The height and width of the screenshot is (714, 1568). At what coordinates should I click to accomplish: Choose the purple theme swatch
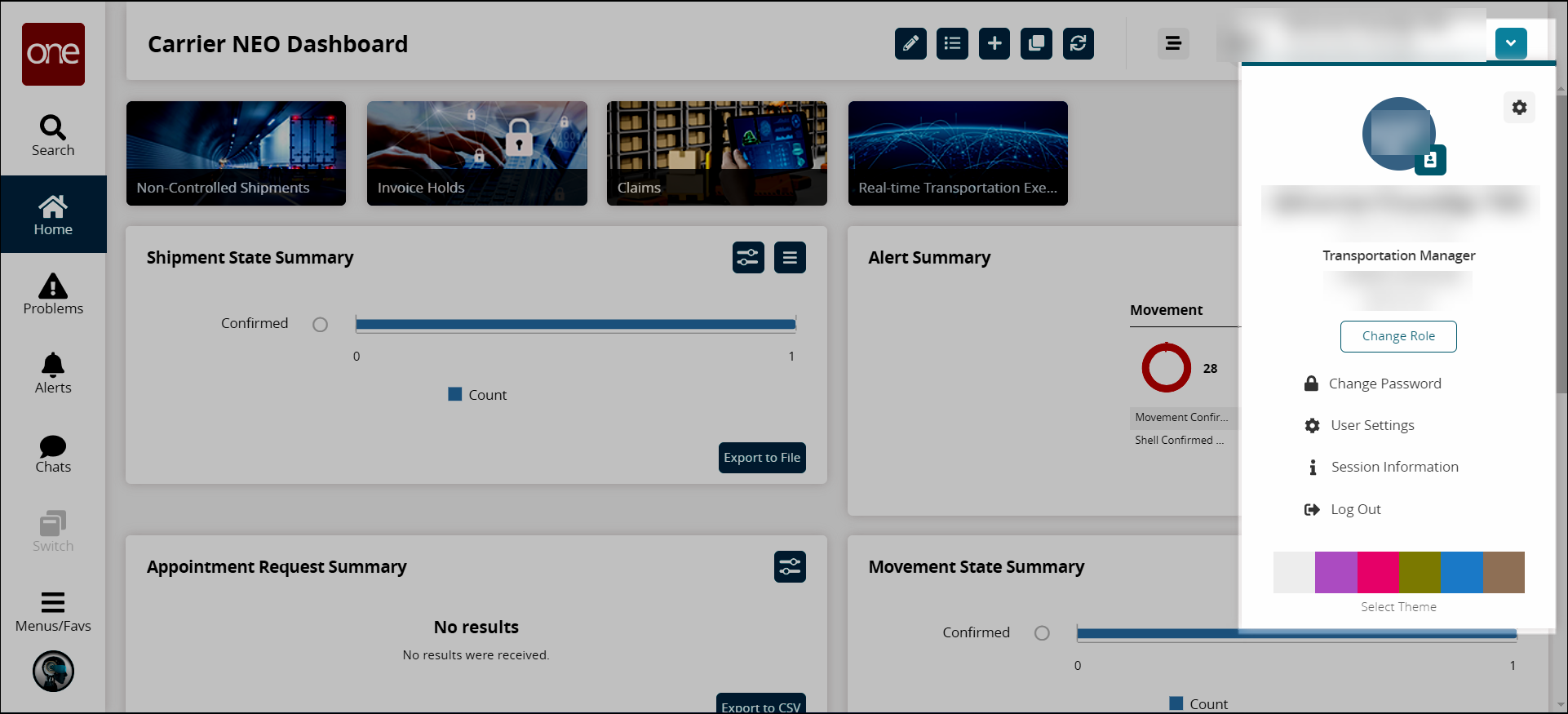[x=1336, y=572]
